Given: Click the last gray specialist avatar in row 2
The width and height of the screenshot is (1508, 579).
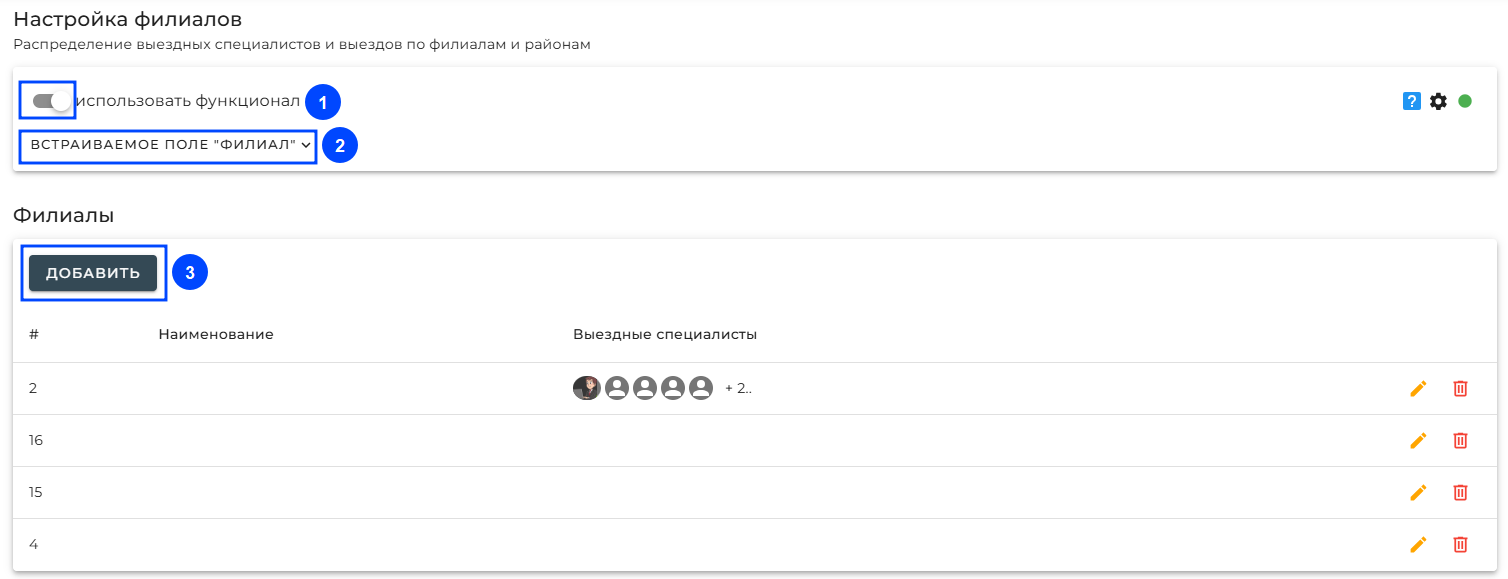Looking at the screenshot, I should [701, 388].
